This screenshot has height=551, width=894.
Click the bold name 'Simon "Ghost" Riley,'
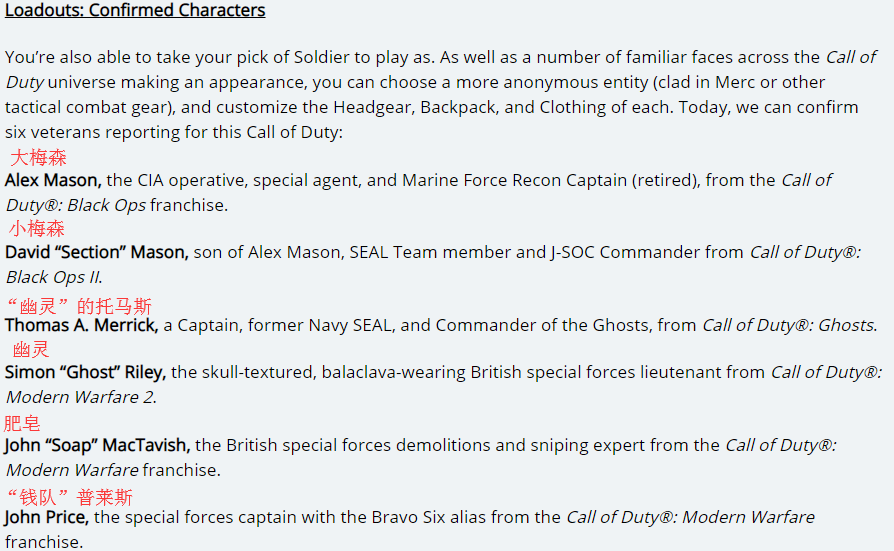[x=86, y=372]
